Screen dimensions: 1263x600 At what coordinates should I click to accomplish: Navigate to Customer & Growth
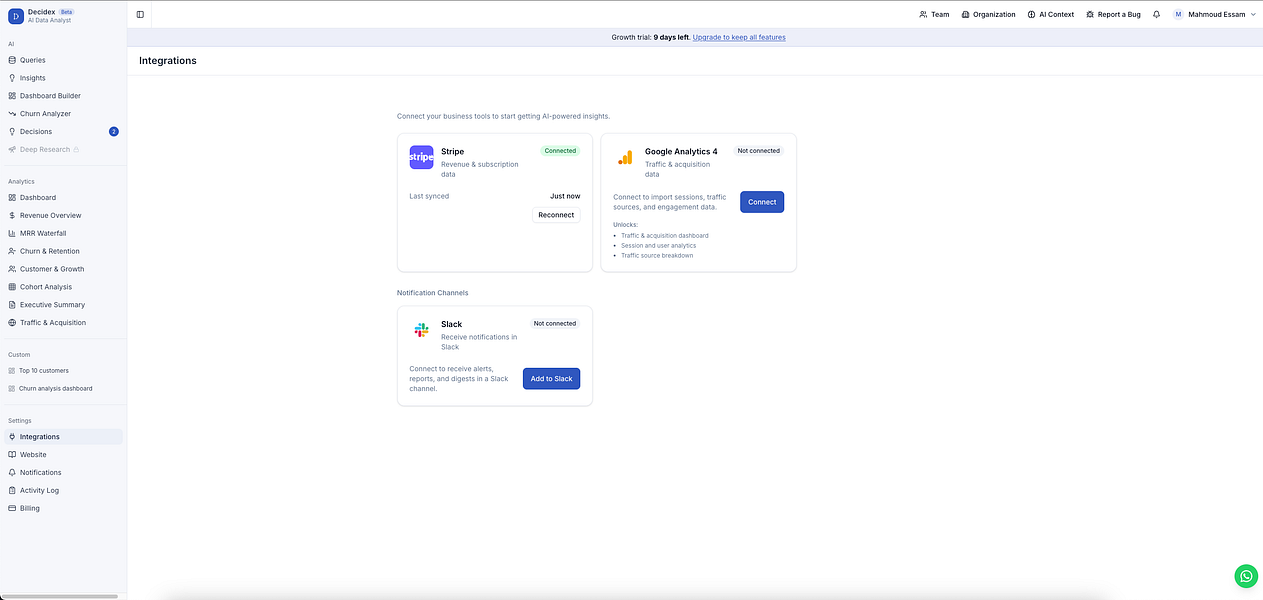pyautogui.click(x=63, y=269)
